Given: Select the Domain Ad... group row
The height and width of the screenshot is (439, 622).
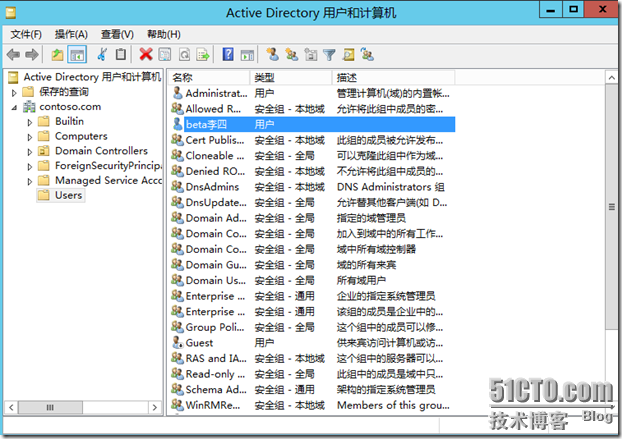Looking at the screenshot, I should coord(313,218).
